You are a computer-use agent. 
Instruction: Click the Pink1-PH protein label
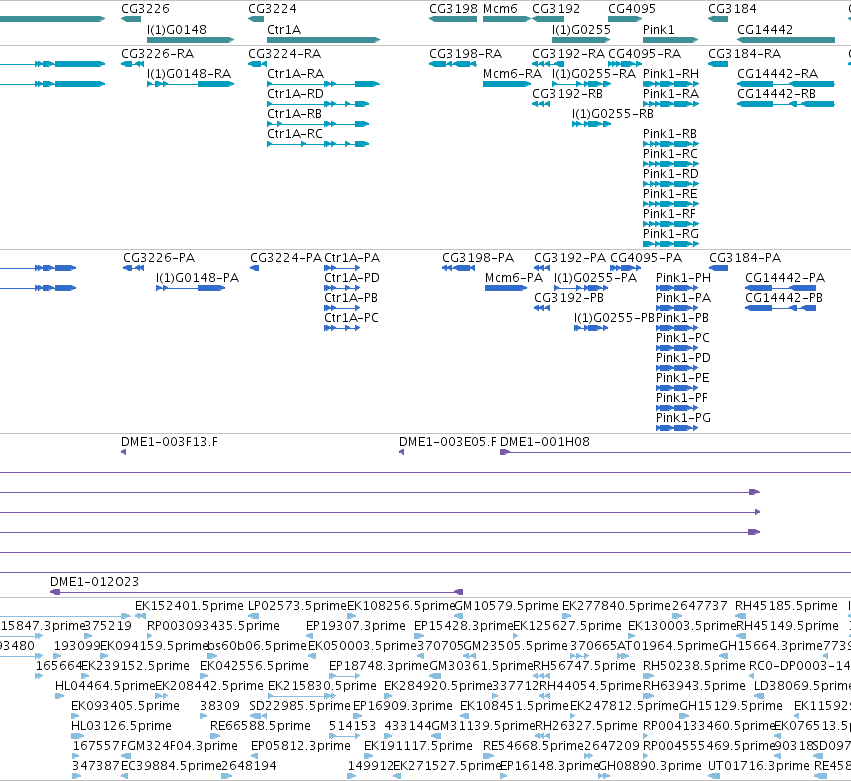coord(683,278)
